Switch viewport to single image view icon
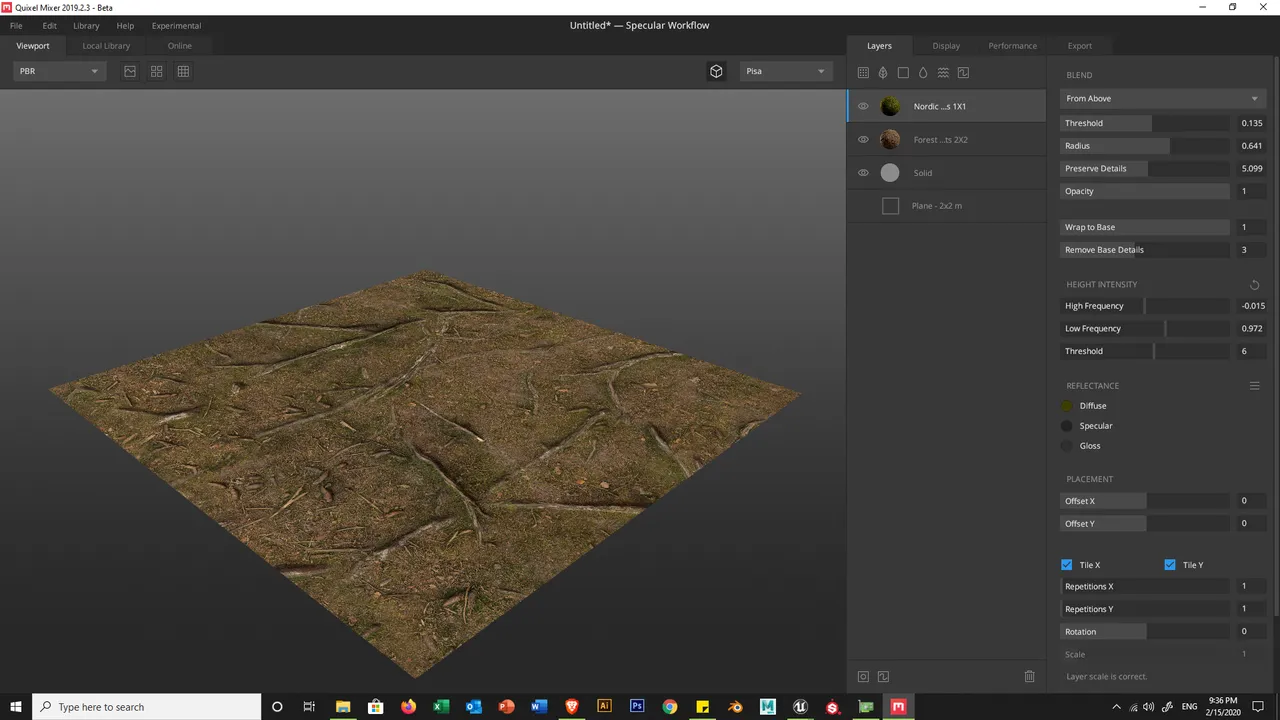Viewport: 1280px width, 720px height. 130,71
